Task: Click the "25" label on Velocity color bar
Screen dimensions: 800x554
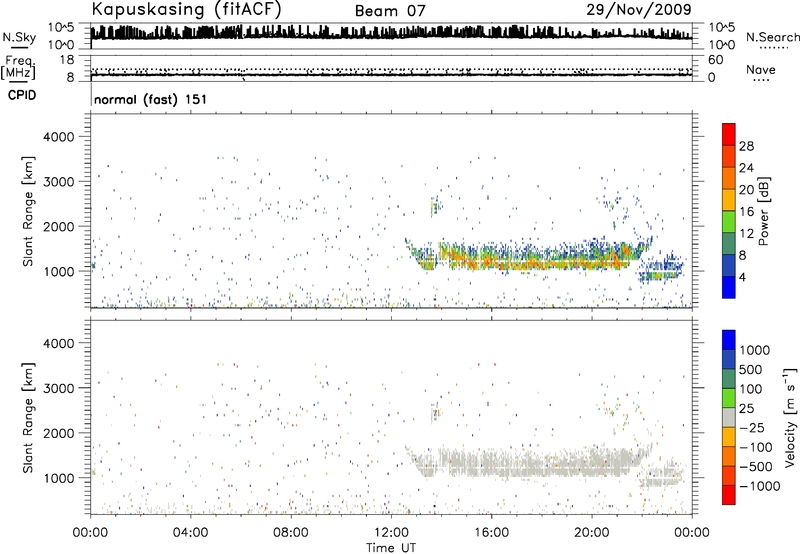Action: point(747,409)
